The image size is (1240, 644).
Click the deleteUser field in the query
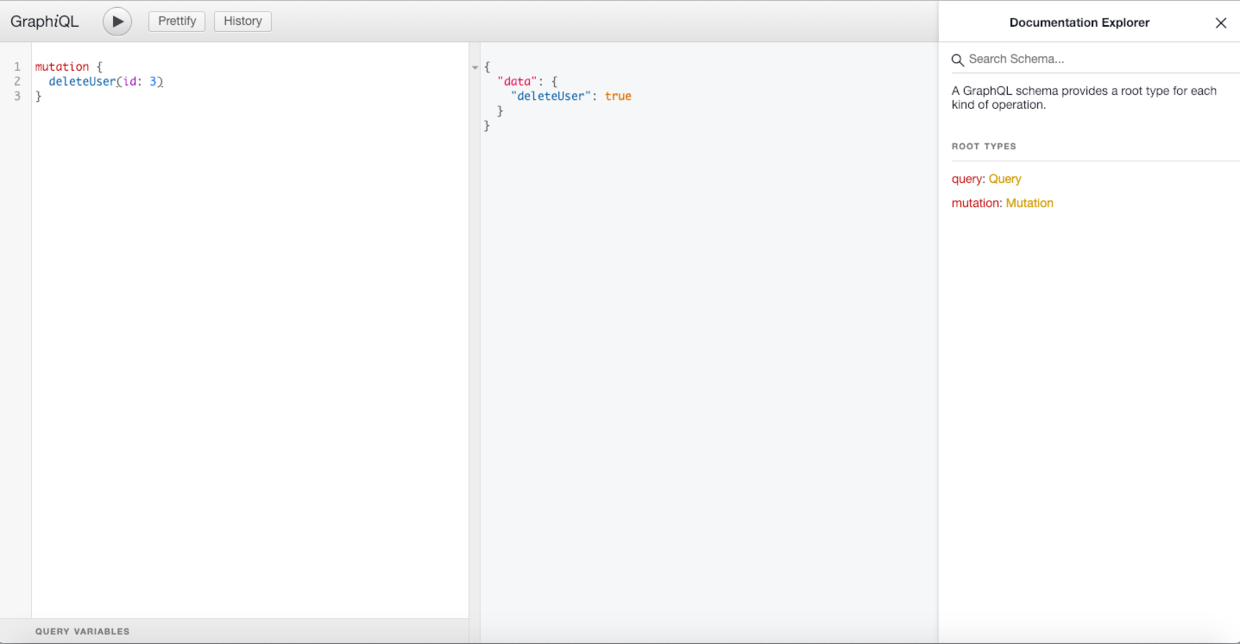pos(82,82)
